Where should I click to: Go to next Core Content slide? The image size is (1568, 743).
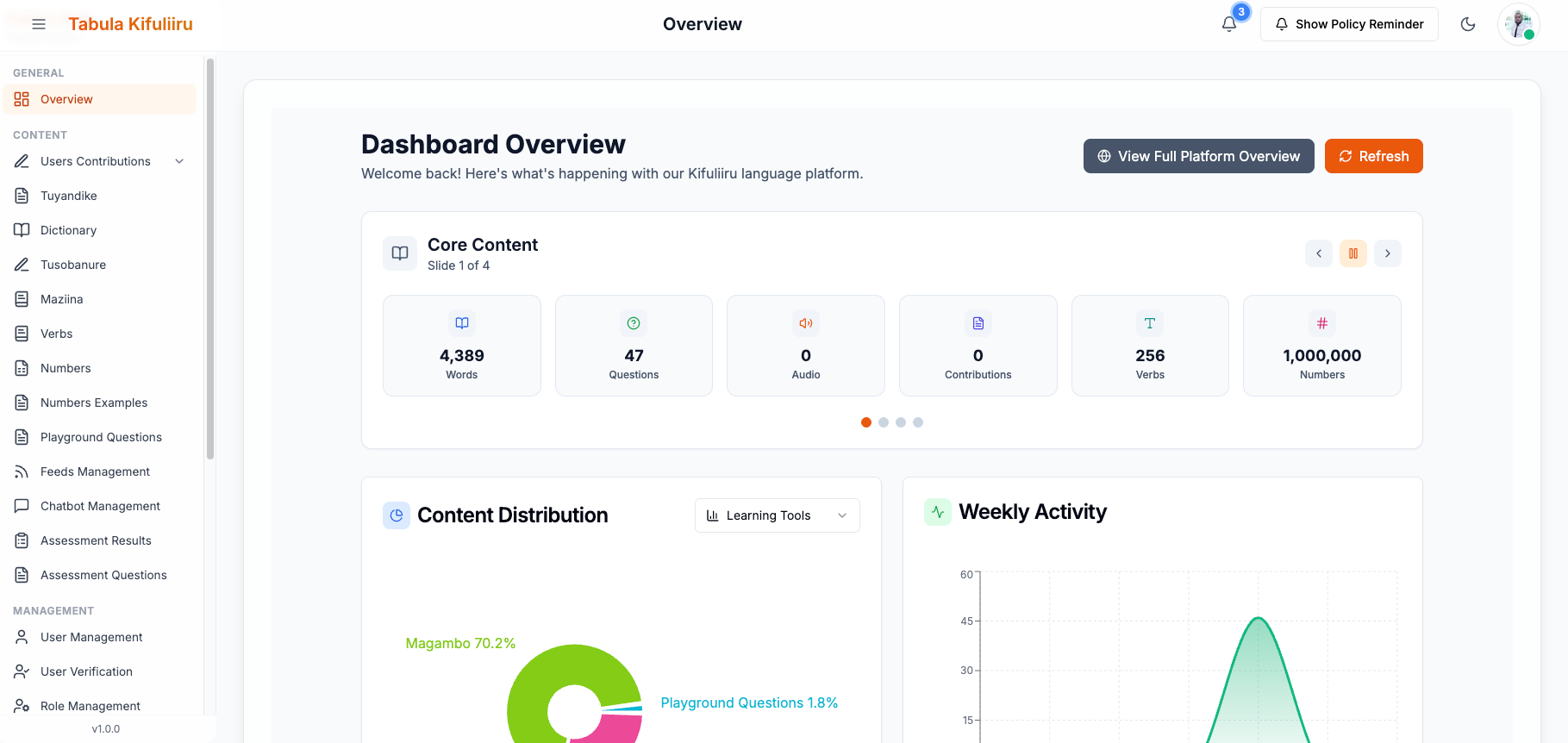1387,253
